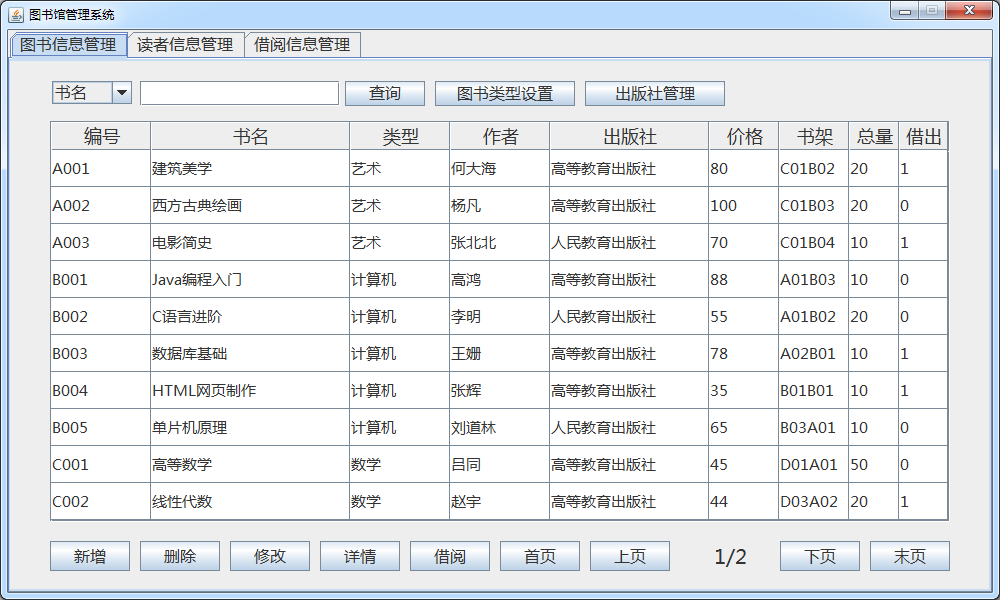Open 图书类型设置

(x=504, y=94)
